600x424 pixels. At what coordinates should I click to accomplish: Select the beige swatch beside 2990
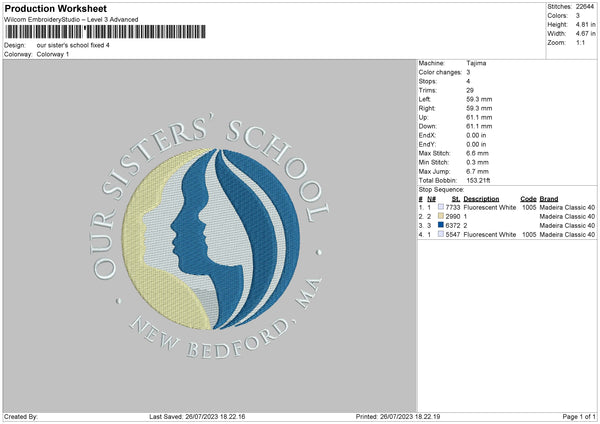click(x=441, y=216)
